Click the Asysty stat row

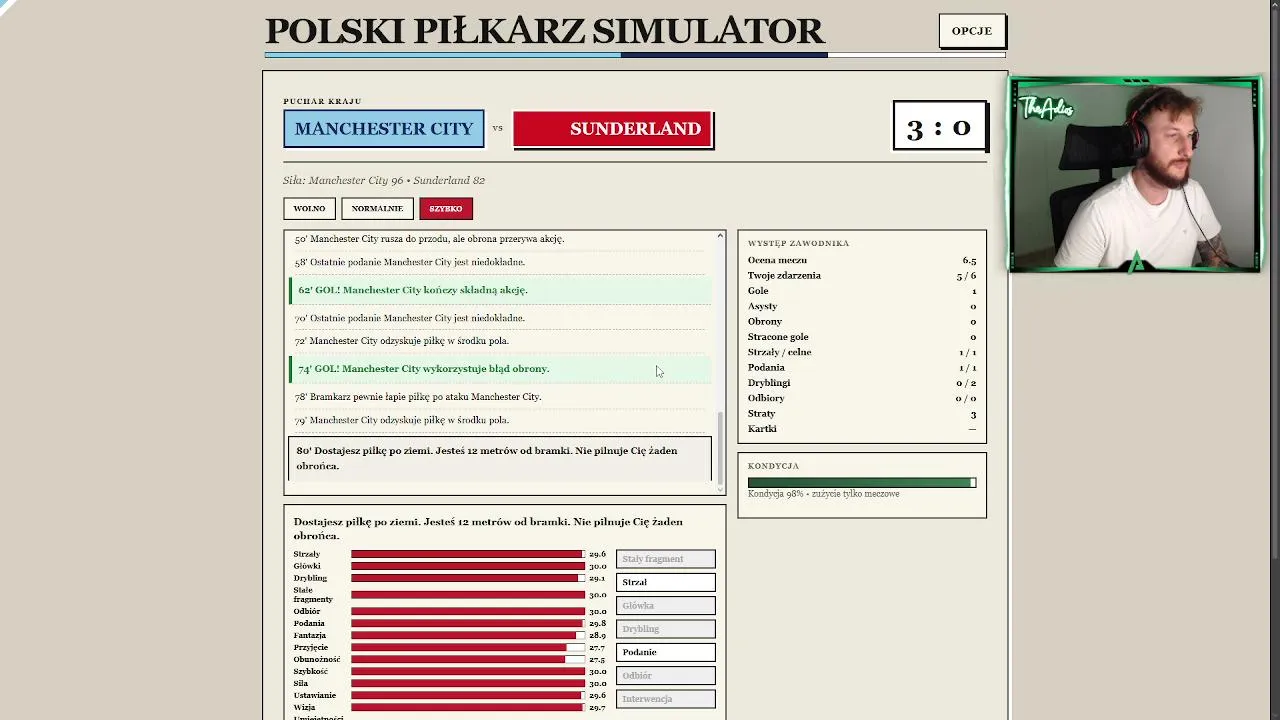click(x=862, y=306)
